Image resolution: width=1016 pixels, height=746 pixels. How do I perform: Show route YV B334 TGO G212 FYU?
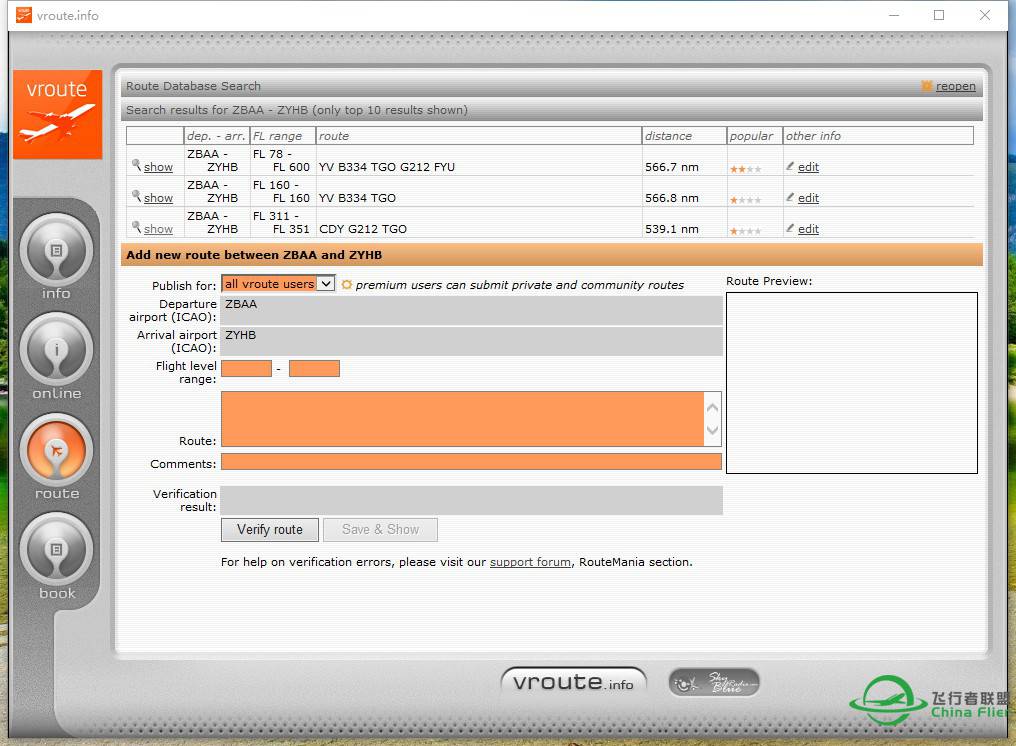tap(158, 167)
